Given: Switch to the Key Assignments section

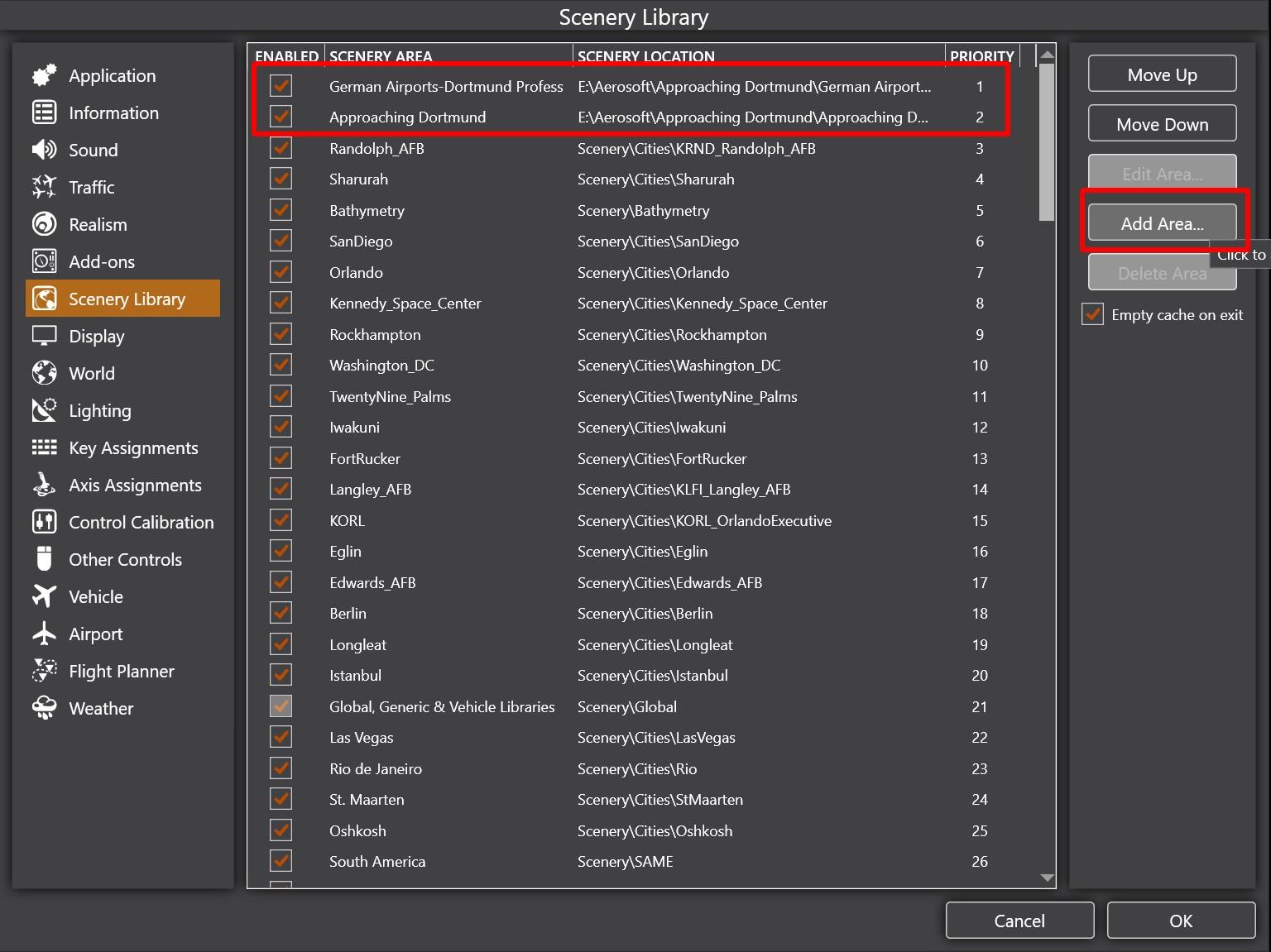Looking at the screenshot, I should tap(132, 447).
